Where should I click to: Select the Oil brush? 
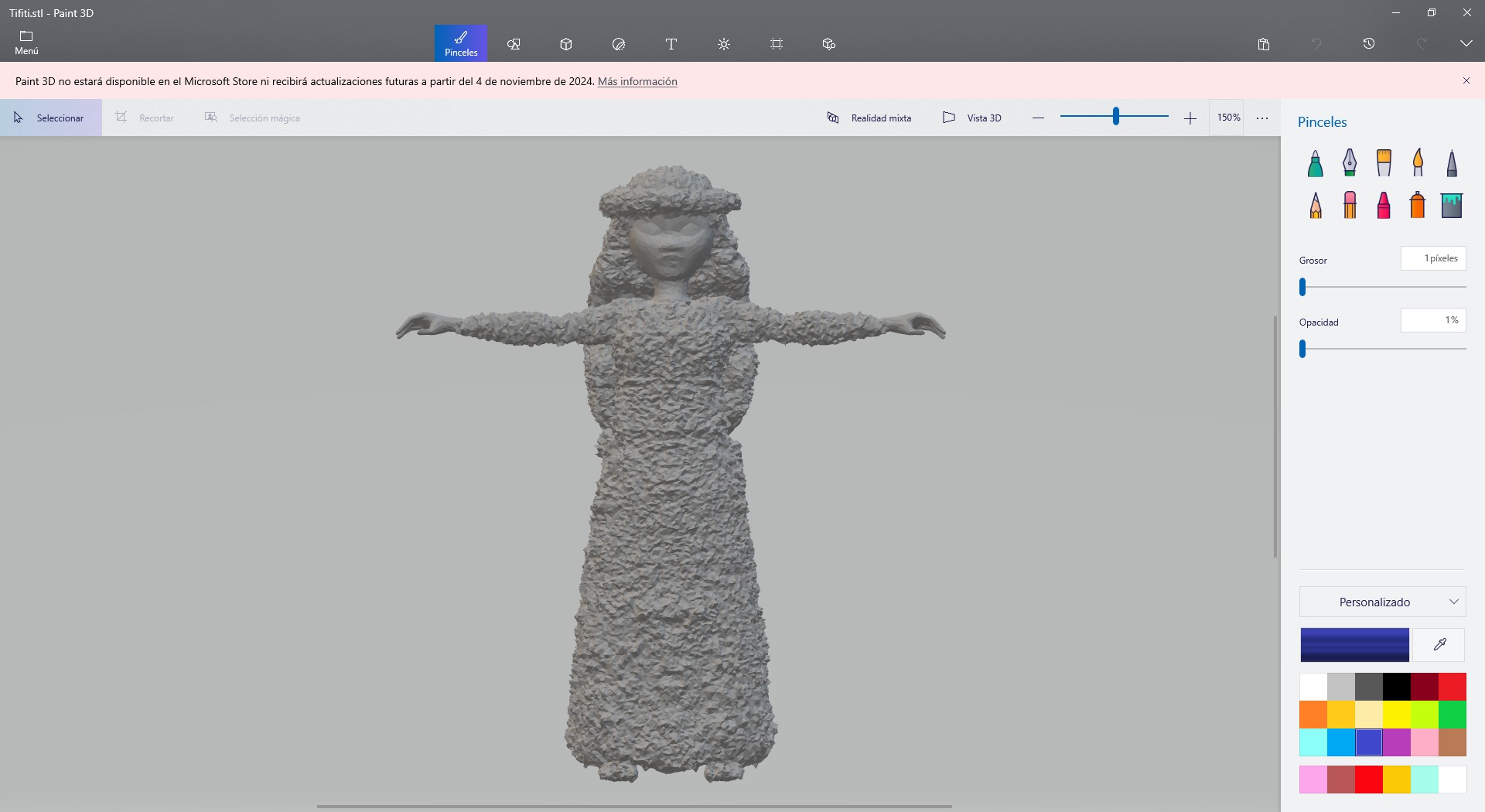[x=1384, y=163]
